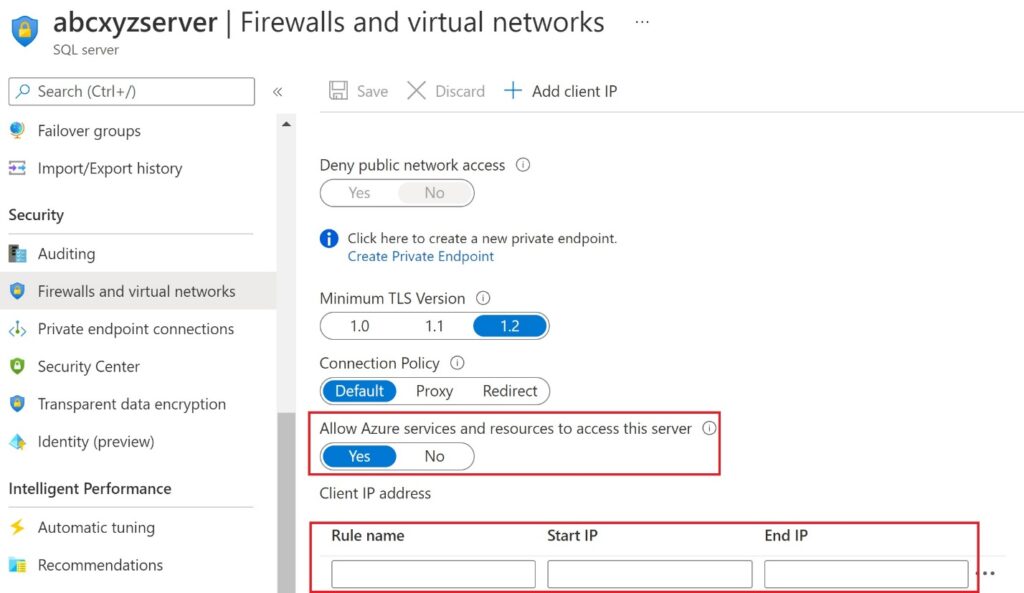The height and width of the screenshot is (593, 1024).
Task: Select the Transparent data encryption icon
Action: (x=17, y=404)
